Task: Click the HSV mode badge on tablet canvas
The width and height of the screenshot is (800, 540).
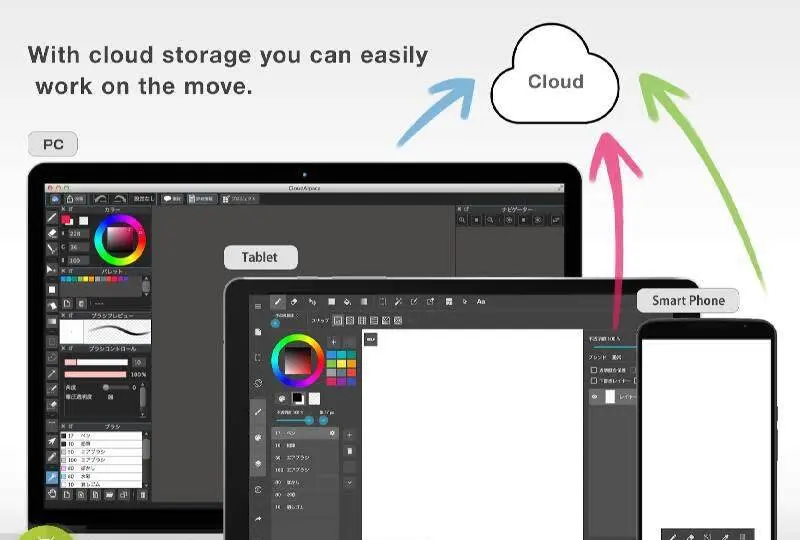Action: click(x=371, y=339)
